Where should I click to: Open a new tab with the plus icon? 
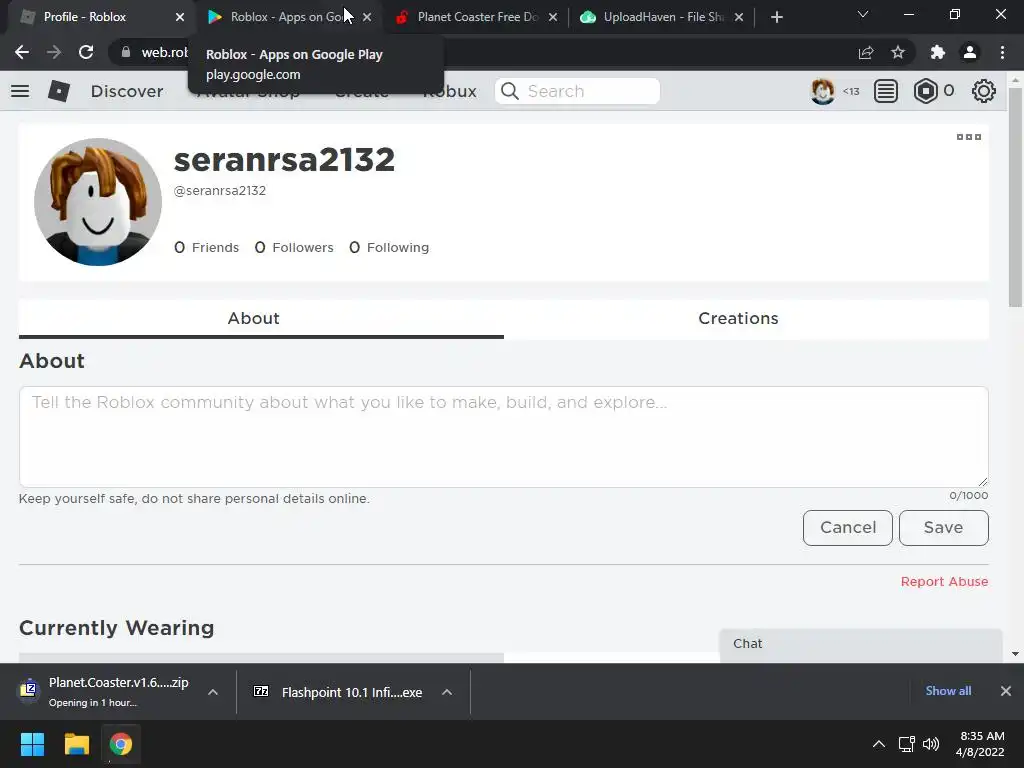[776, 17]
